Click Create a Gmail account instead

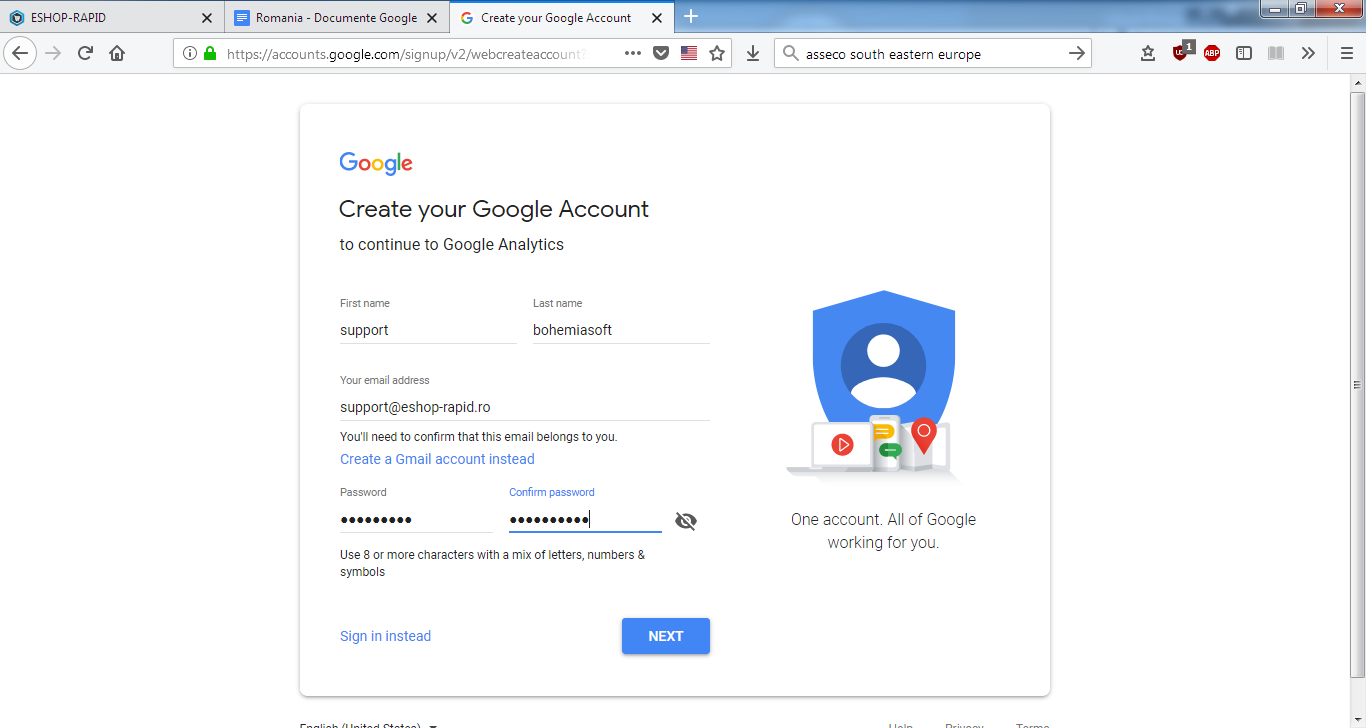pos(437,459)
